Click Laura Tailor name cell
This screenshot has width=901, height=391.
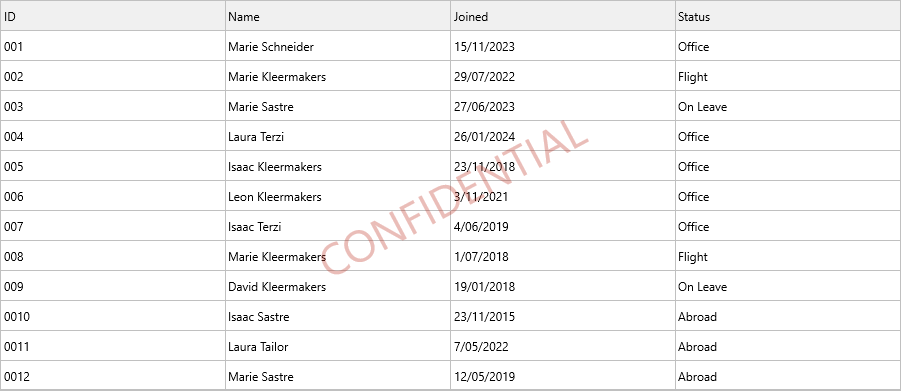tap(338, 347)
